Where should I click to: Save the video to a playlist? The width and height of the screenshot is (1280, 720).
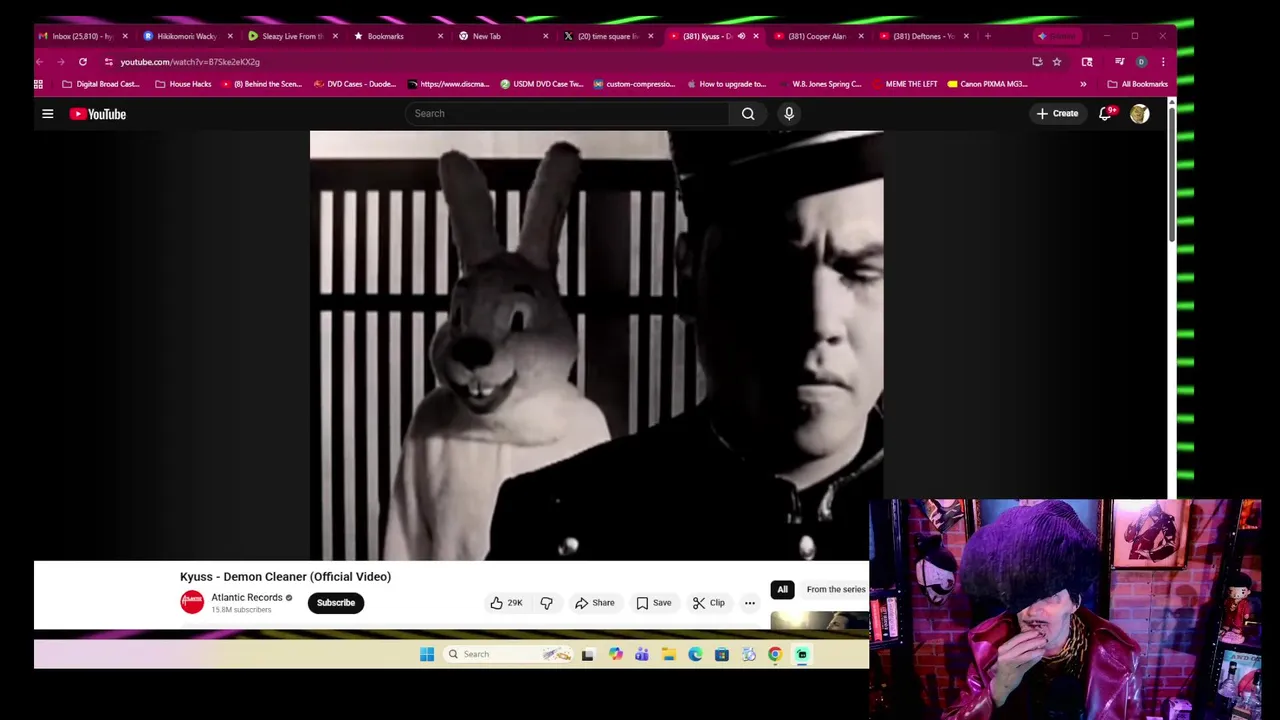point(653,603)
